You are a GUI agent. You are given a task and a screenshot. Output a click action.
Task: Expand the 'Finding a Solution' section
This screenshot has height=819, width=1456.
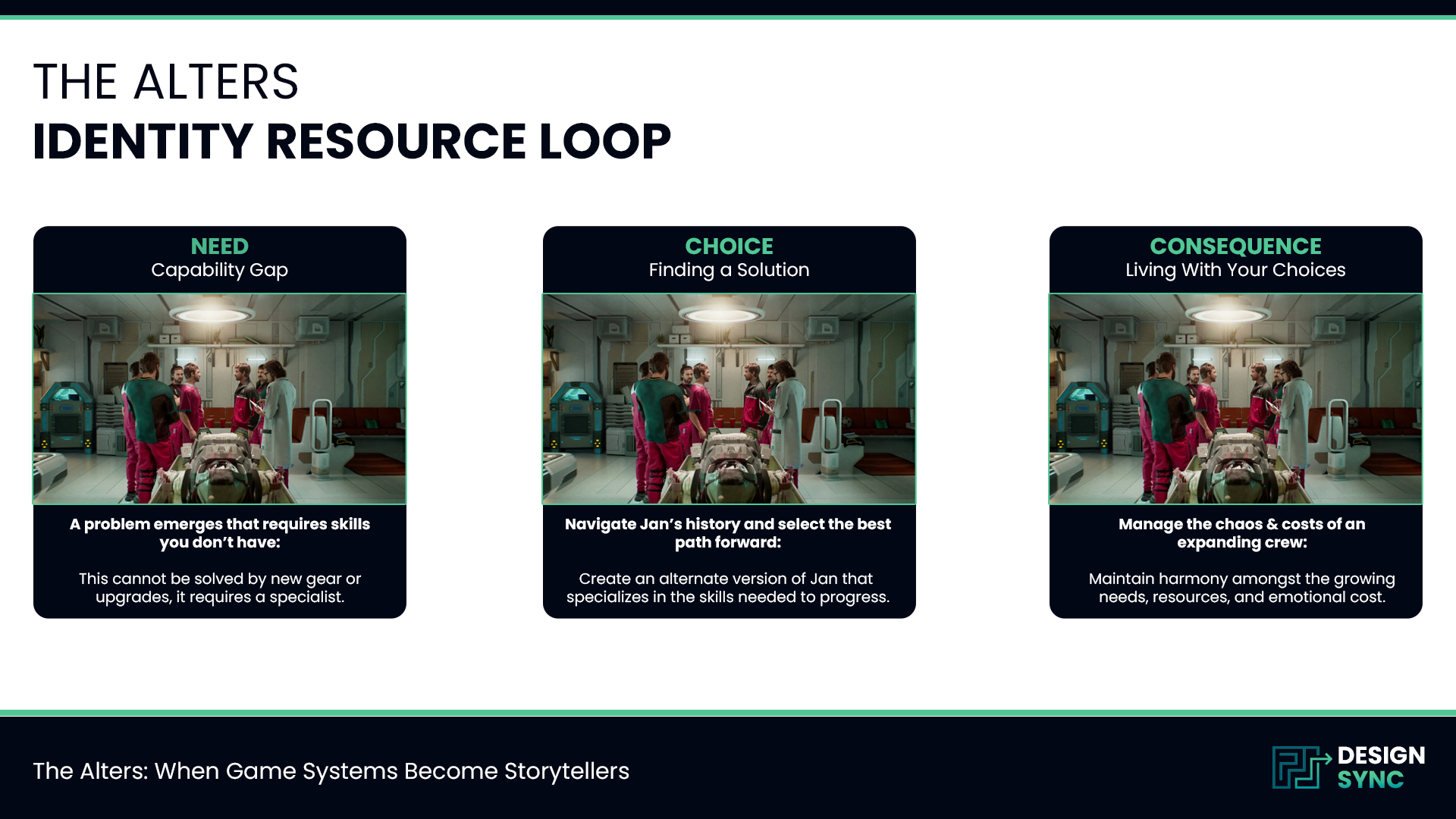729,270
